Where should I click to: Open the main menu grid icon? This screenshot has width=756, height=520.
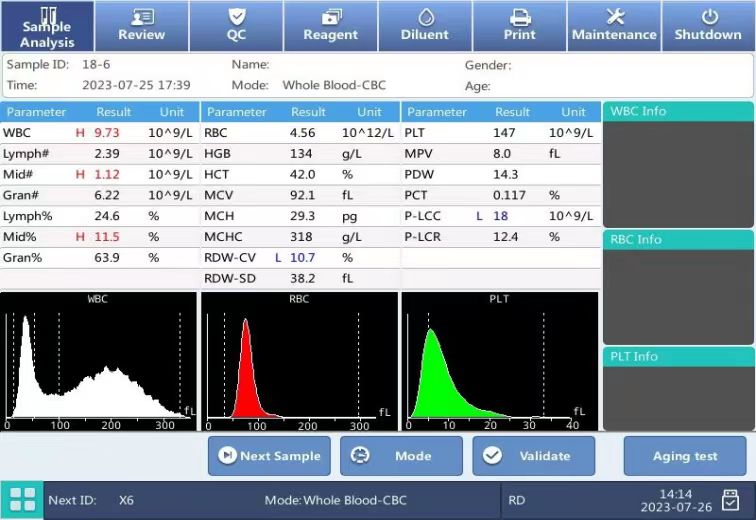pyautogui.click(x=22, y=500)
